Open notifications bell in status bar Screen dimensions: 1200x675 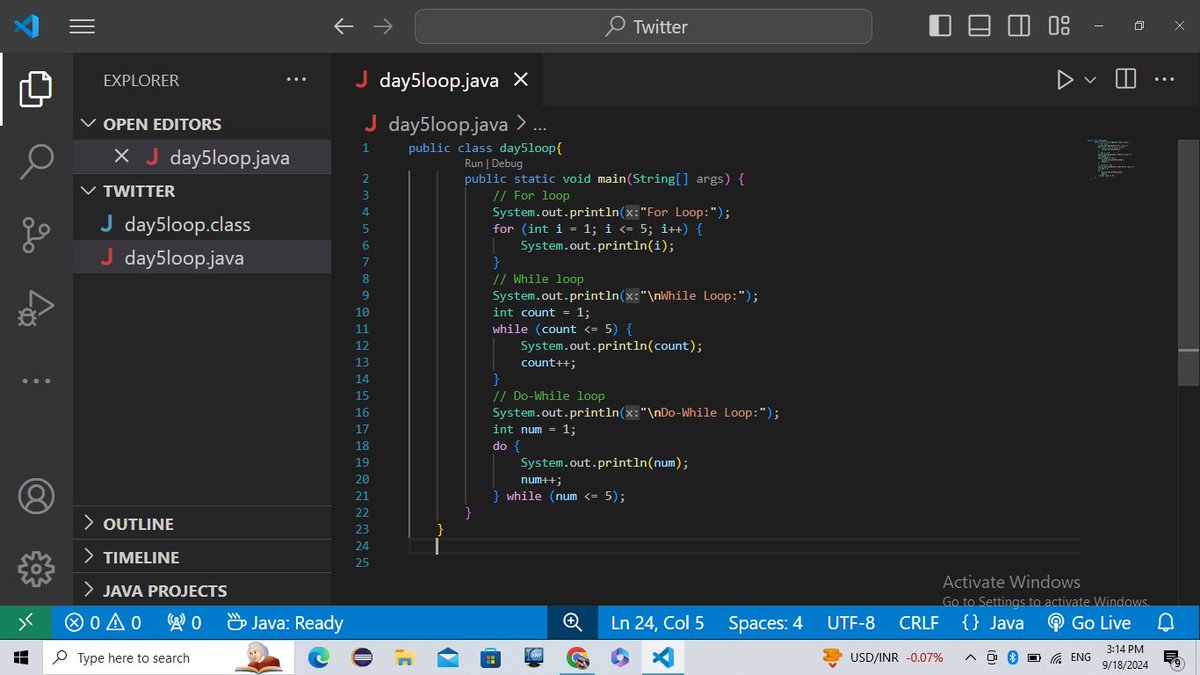pos(1165,622)
